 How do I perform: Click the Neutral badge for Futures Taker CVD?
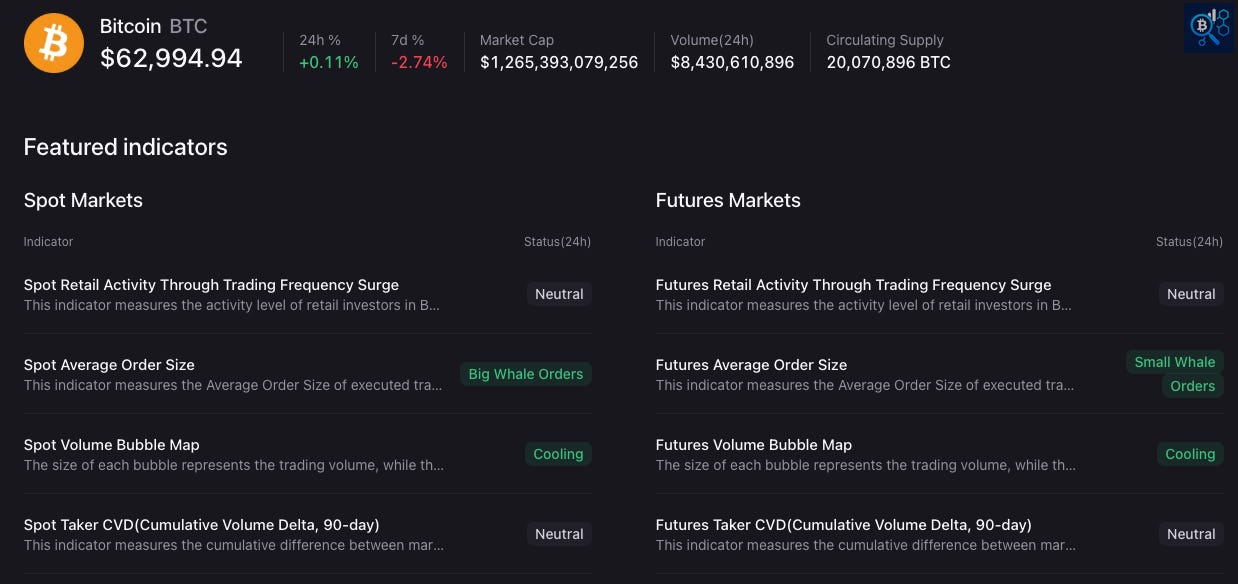point(1191,534)
